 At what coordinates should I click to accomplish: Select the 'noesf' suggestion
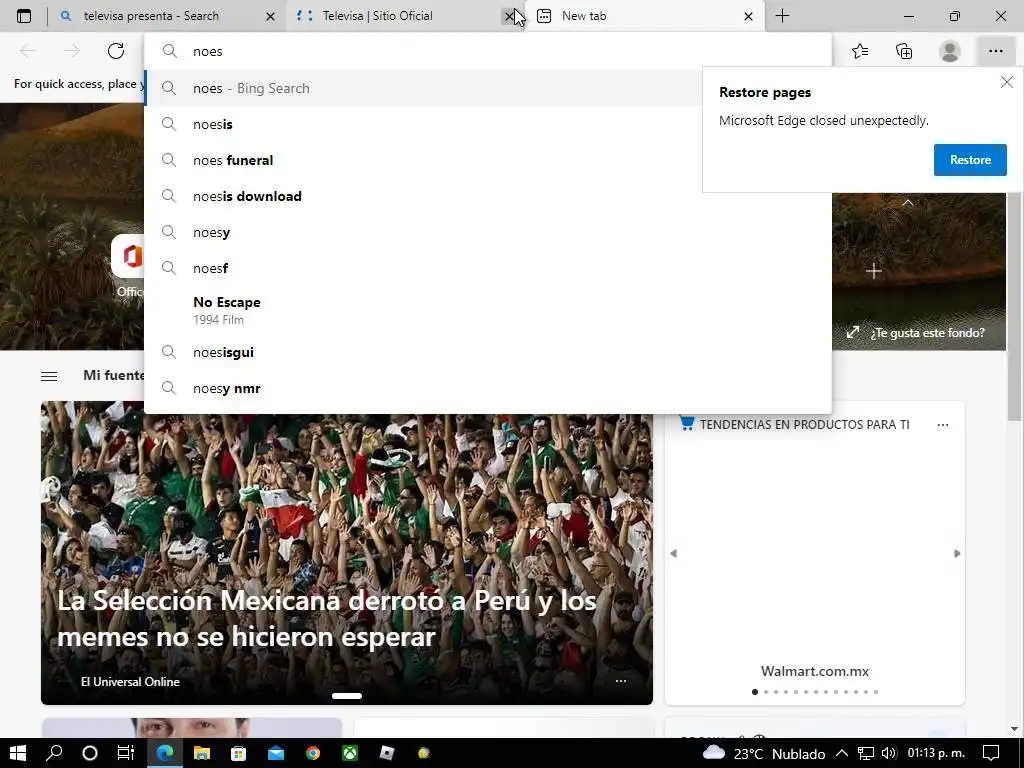coord(488,268)
